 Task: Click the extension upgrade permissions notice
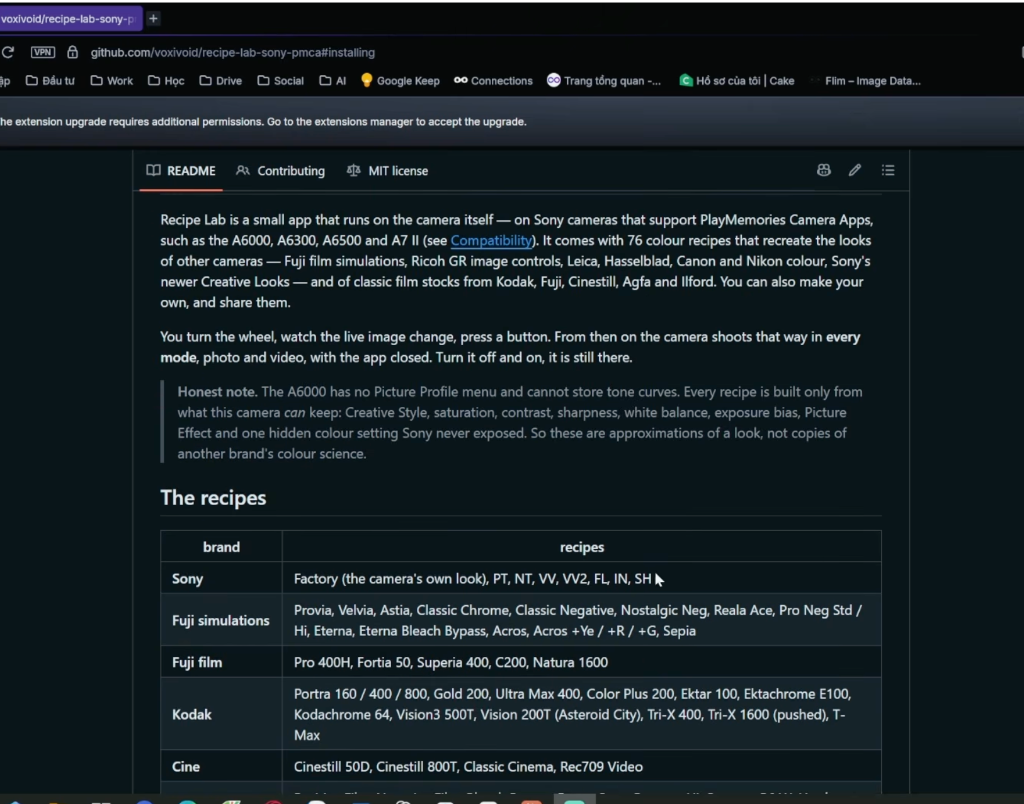(x=263, y=122)
